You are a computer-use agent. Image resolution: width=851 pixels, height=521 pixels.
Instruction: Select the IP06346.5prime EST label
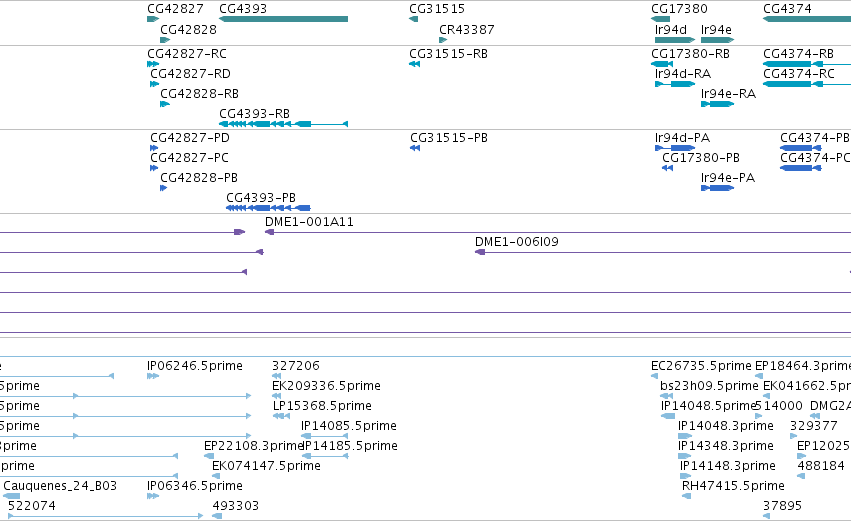(x=195, y=486)
